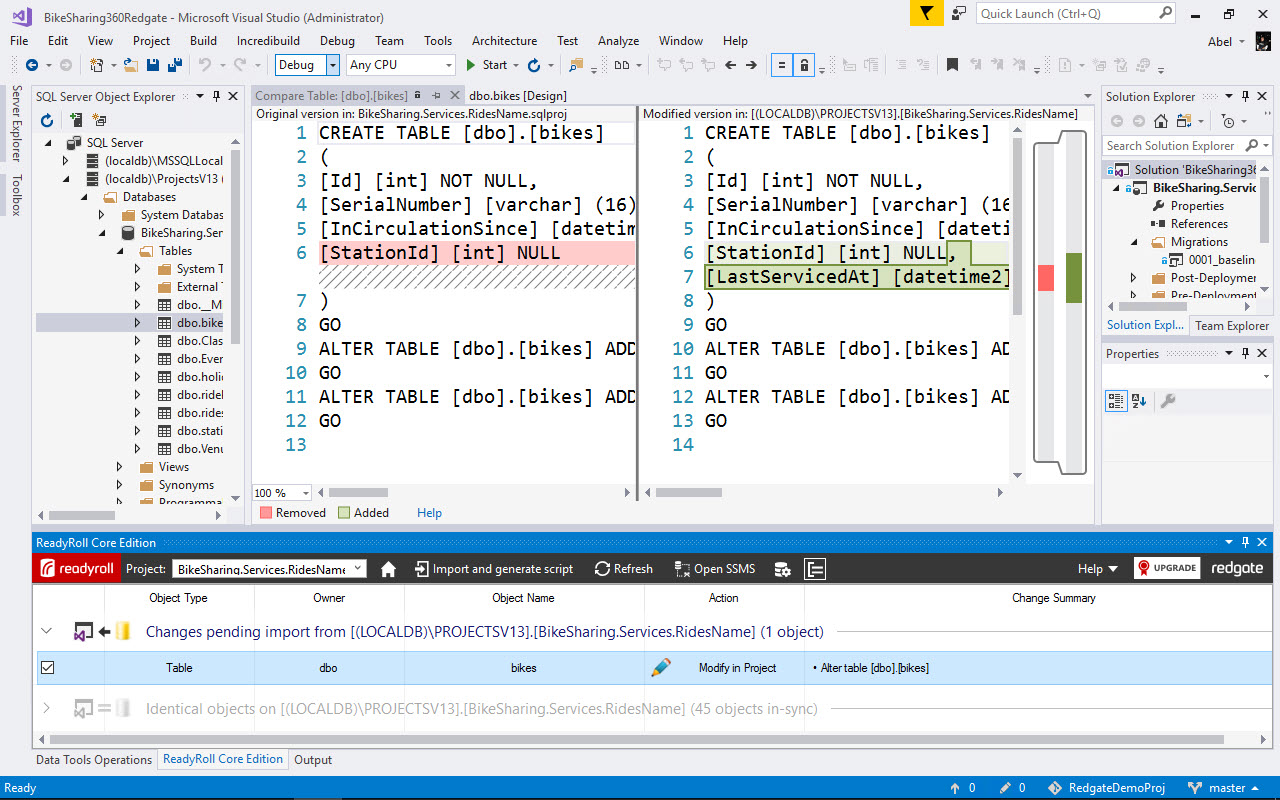Collapse the Migrations folder in Solution Explorer
This screenshot has width=1280, height=800.
click(x=1134, y=242)
